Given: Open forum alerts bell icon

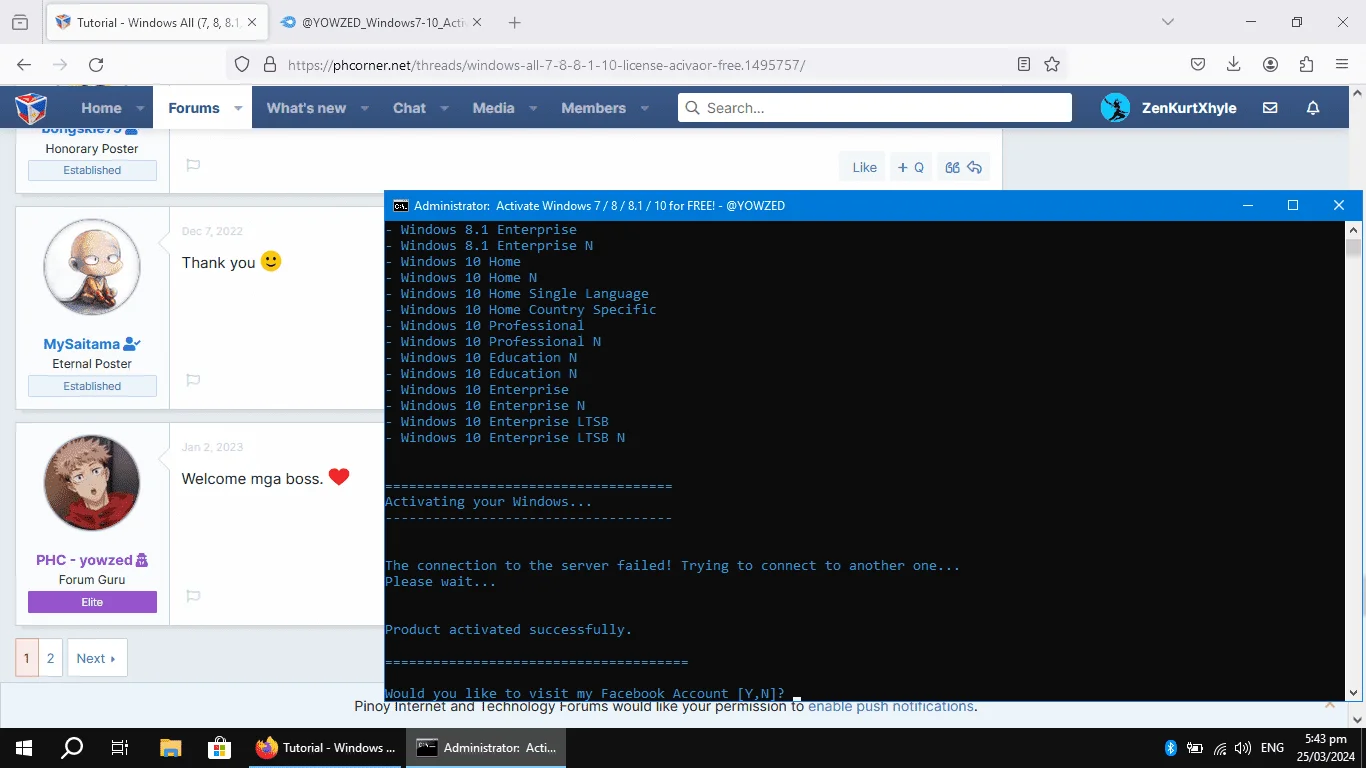Looking at the screenshot, I should click(1313, 108).
